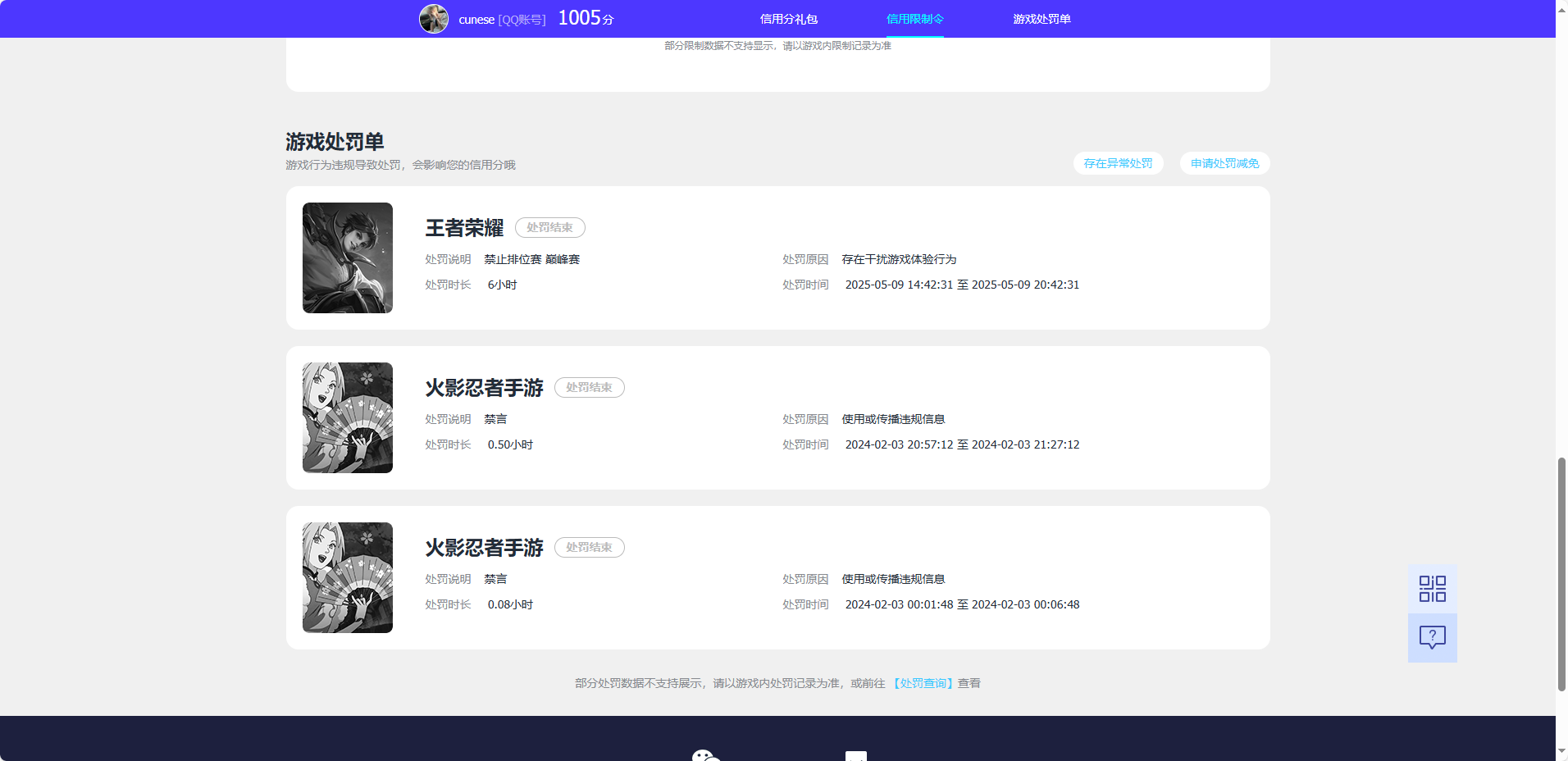This screenshot has height=761, width=1568.
Task: Click the 处罚原因 label in 王者荣耀 card
Action: click(805, 259)
